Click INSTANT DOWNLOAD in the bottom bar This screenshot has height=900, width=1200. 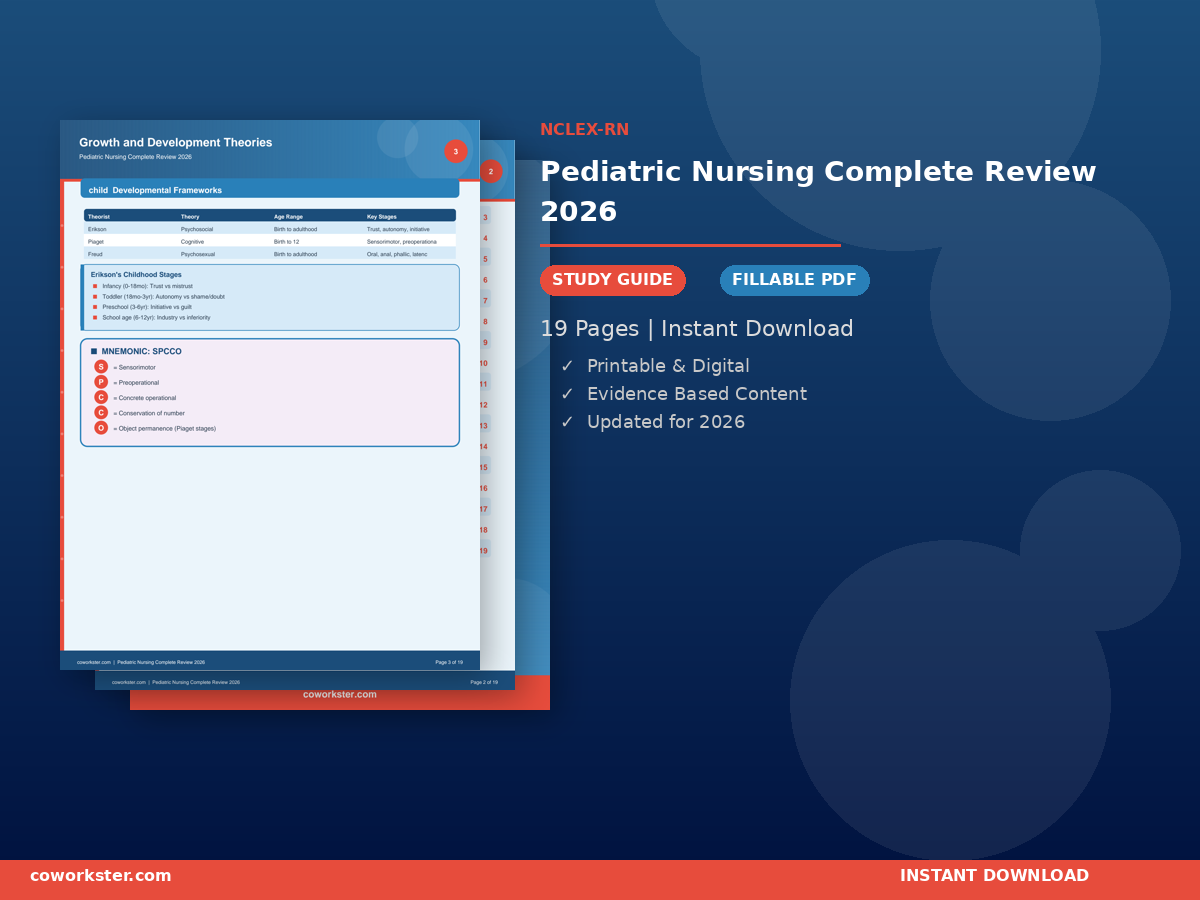point(994,876)
